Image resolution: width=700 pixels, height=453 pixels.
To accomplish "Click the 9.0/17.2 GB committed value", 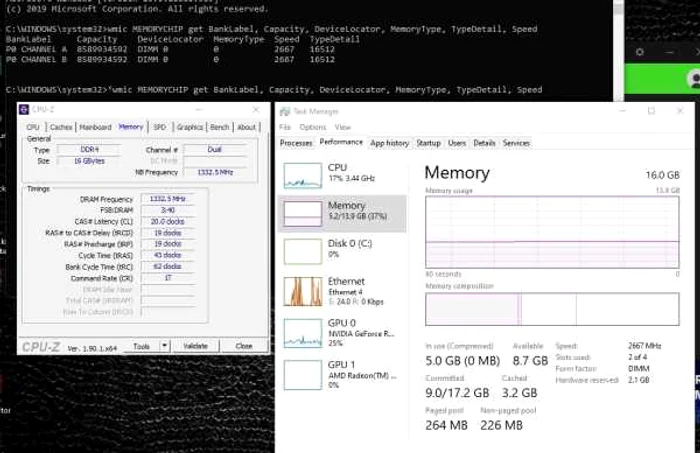I will tap(457, 393).
